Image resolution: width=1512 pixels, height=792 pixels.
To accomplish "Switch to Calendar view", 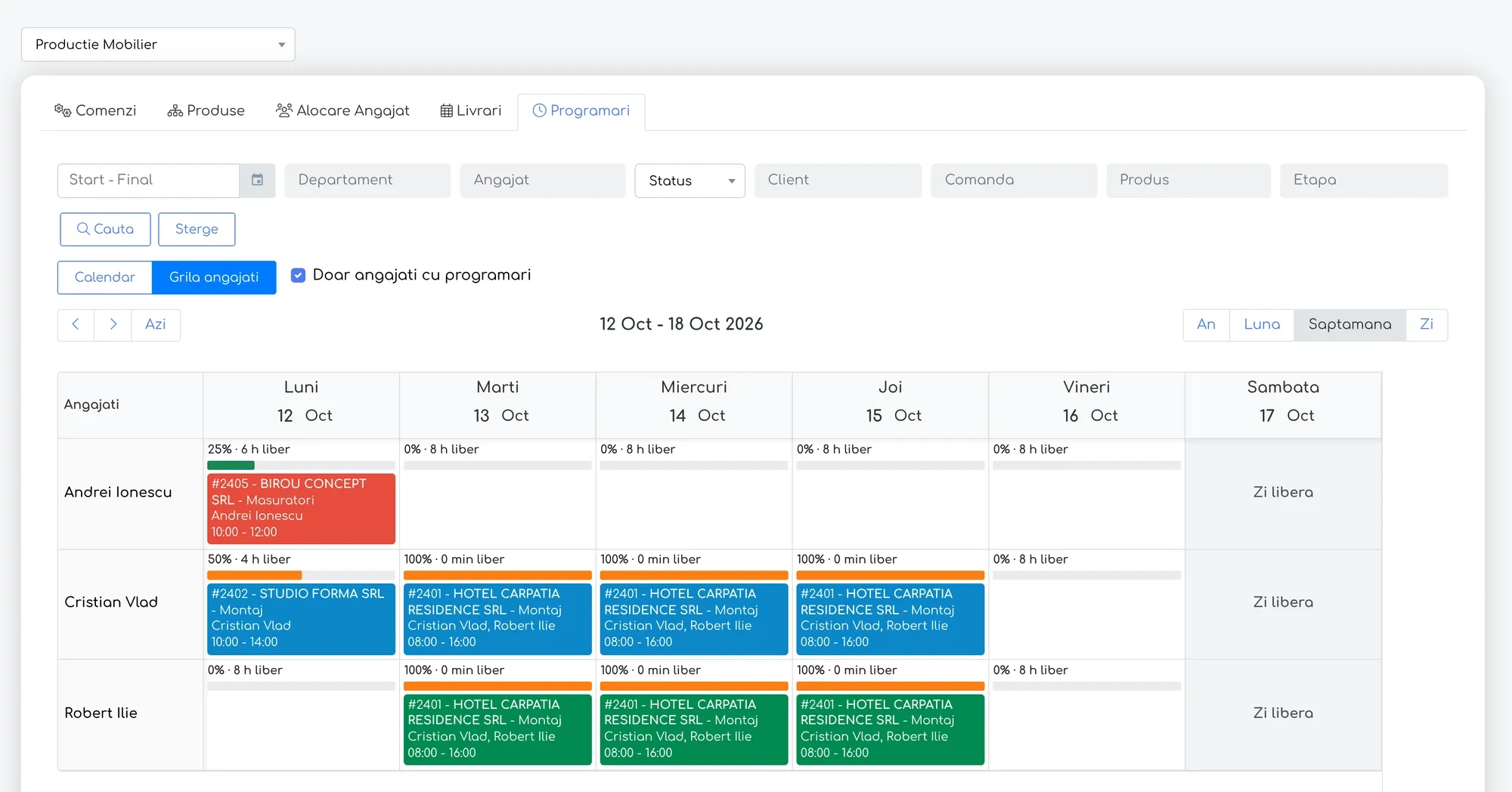I will (x=105, y=277).
